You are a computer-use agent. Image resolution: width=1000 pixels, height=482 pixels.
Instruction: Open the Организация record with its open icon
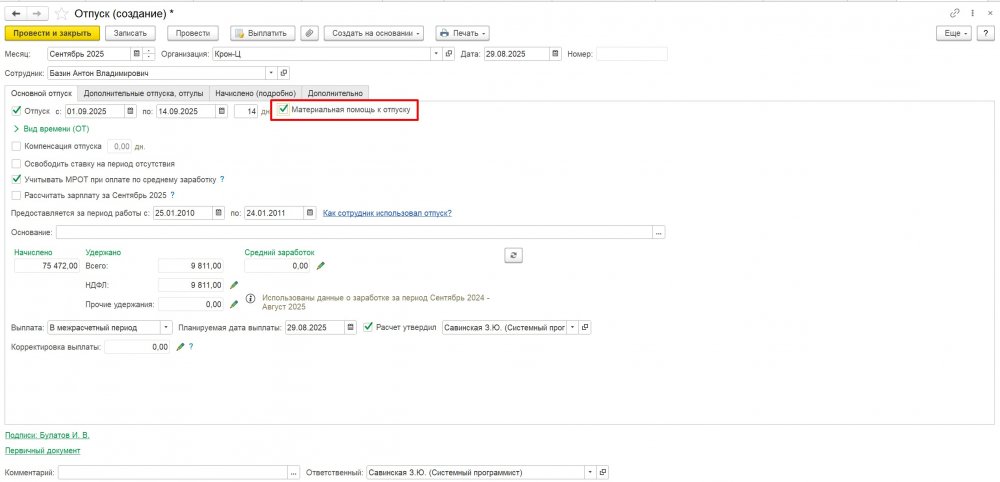tap(448, 54)
